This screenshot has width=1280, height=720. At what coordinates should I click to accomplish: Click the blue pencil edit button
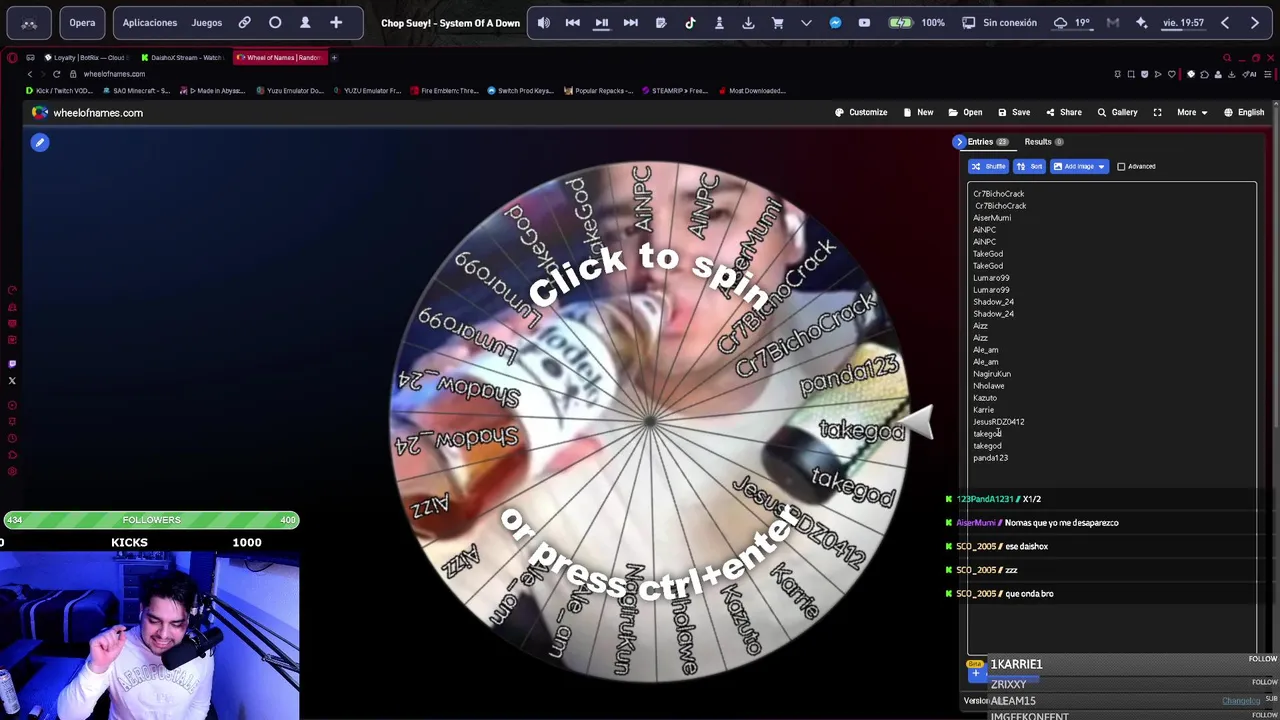click(x=40, y=143)
